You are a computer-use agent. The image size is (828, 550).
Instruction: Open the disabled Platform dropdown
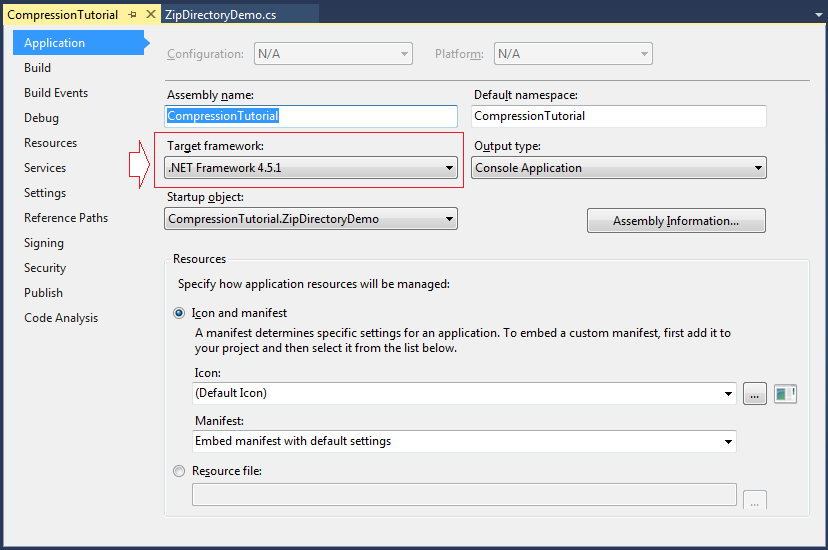pyautogui.click(x=573, y=54)
